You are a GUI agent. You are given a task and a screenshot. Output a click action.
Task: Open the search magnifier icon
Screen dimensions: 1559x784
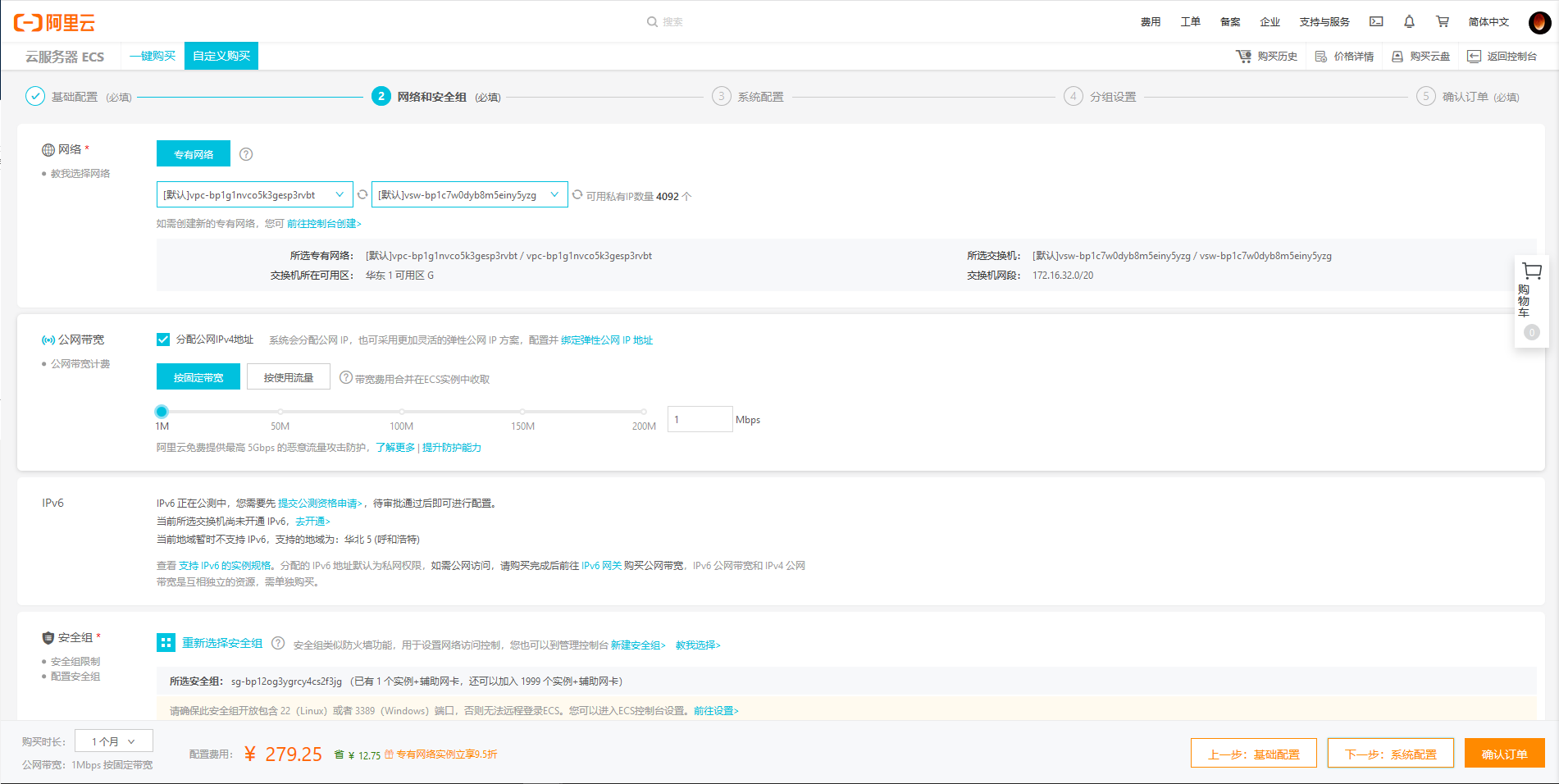[652, 22]
